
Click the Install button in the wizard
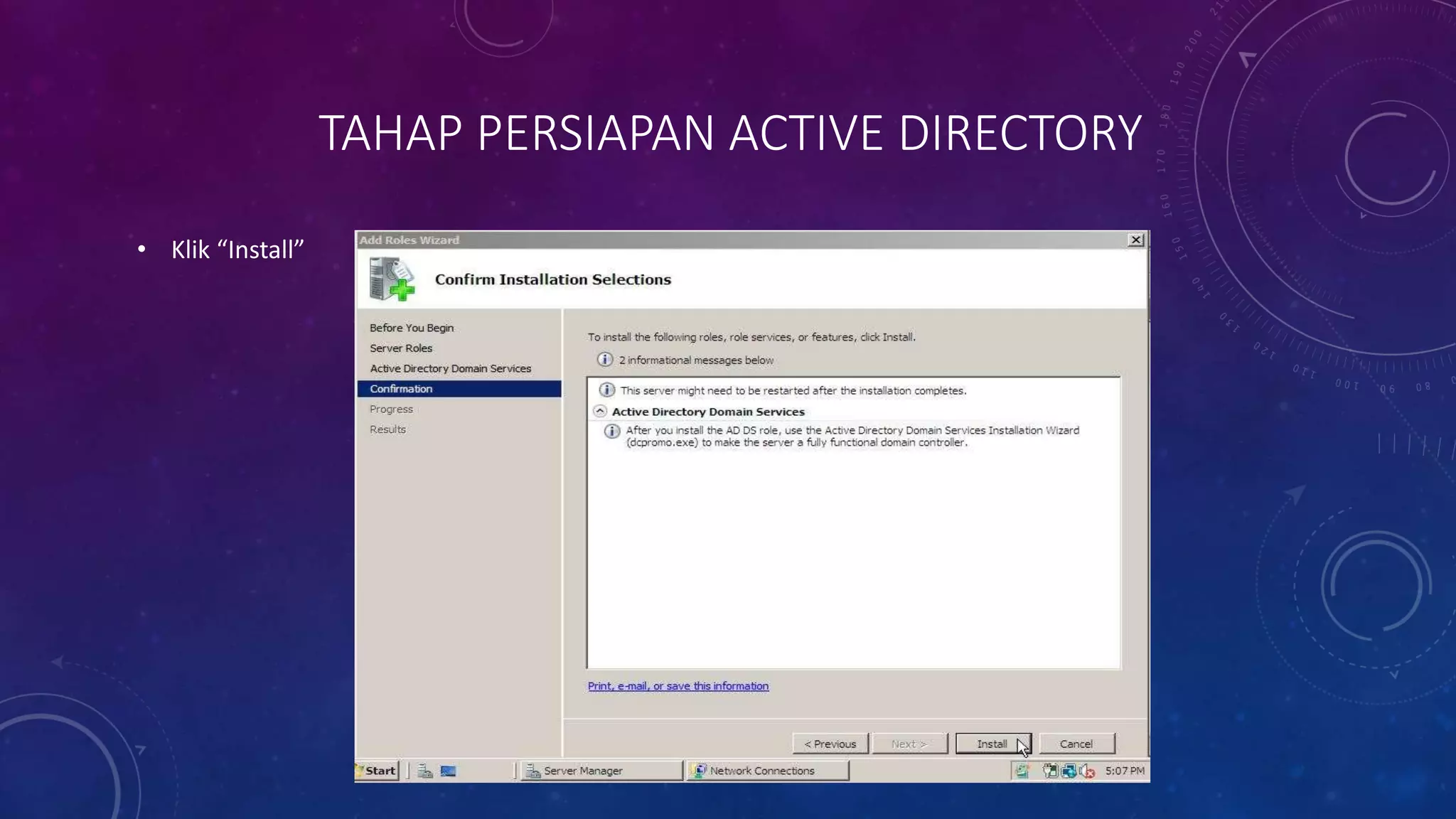(992, 744)
